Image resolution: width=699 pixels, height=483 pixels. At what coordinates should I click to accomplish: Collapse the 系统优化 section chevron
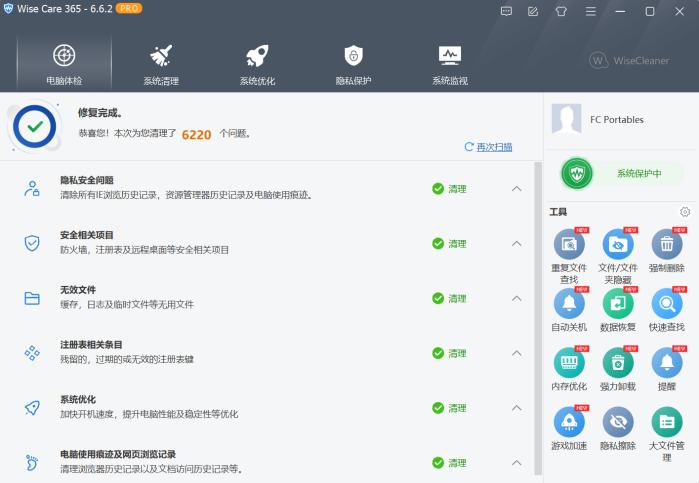coord(516,408)
